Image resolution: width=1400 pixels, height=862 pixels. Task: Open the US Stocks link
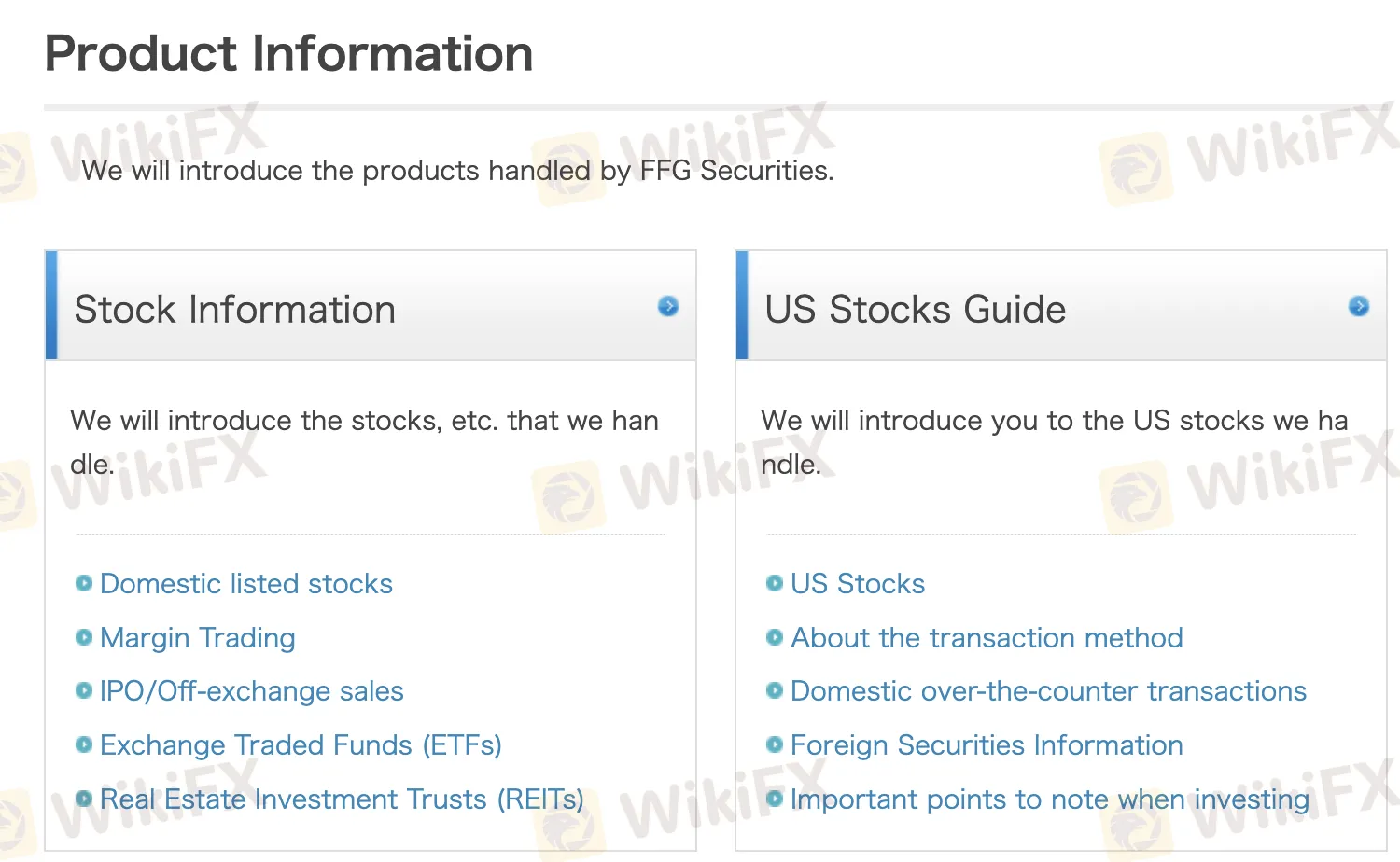pyautogui.click(x=858, y=584)
